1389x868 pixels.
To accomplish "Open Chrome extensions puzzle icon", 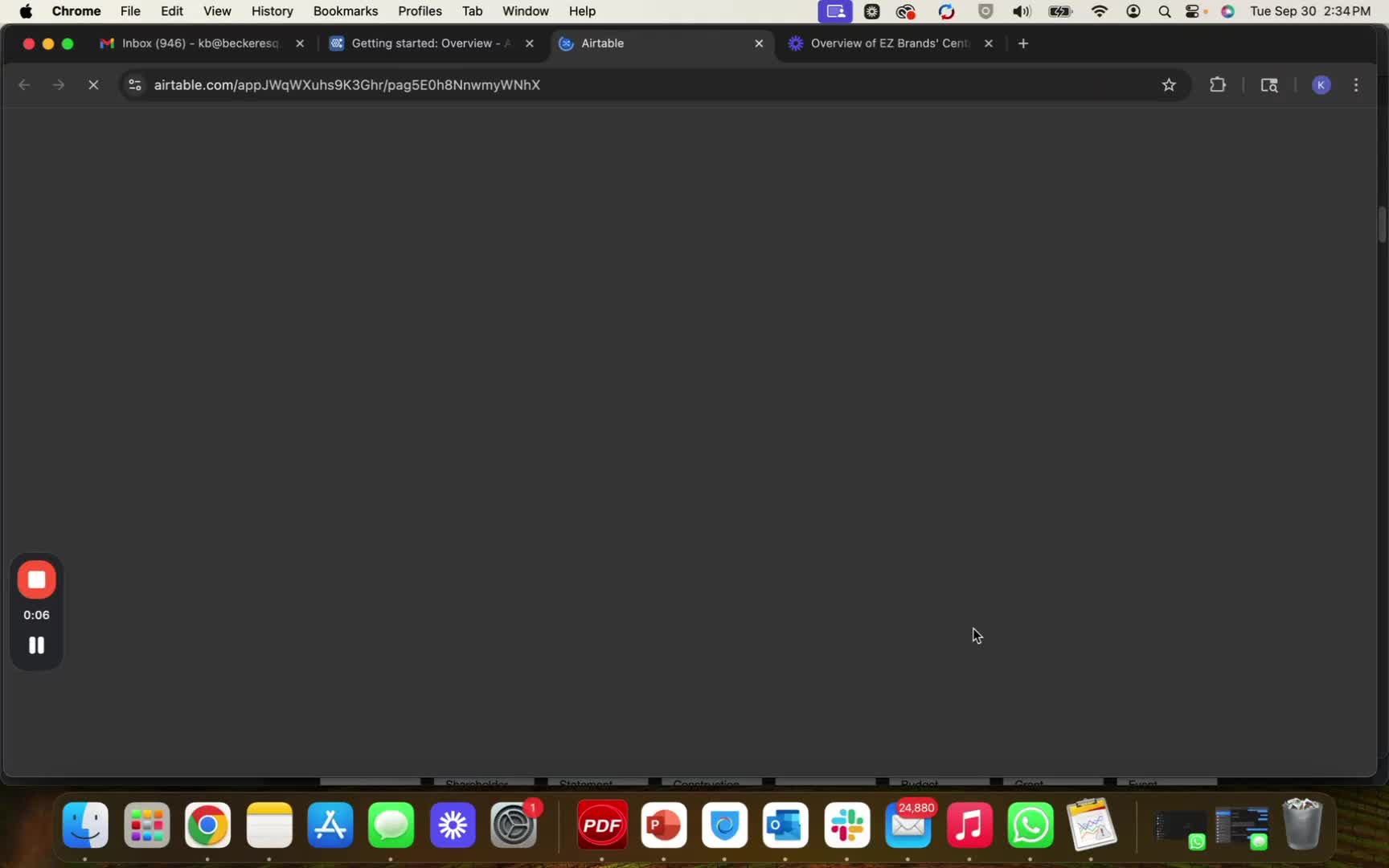I will pyautogui.click(x=1217, y=85).
